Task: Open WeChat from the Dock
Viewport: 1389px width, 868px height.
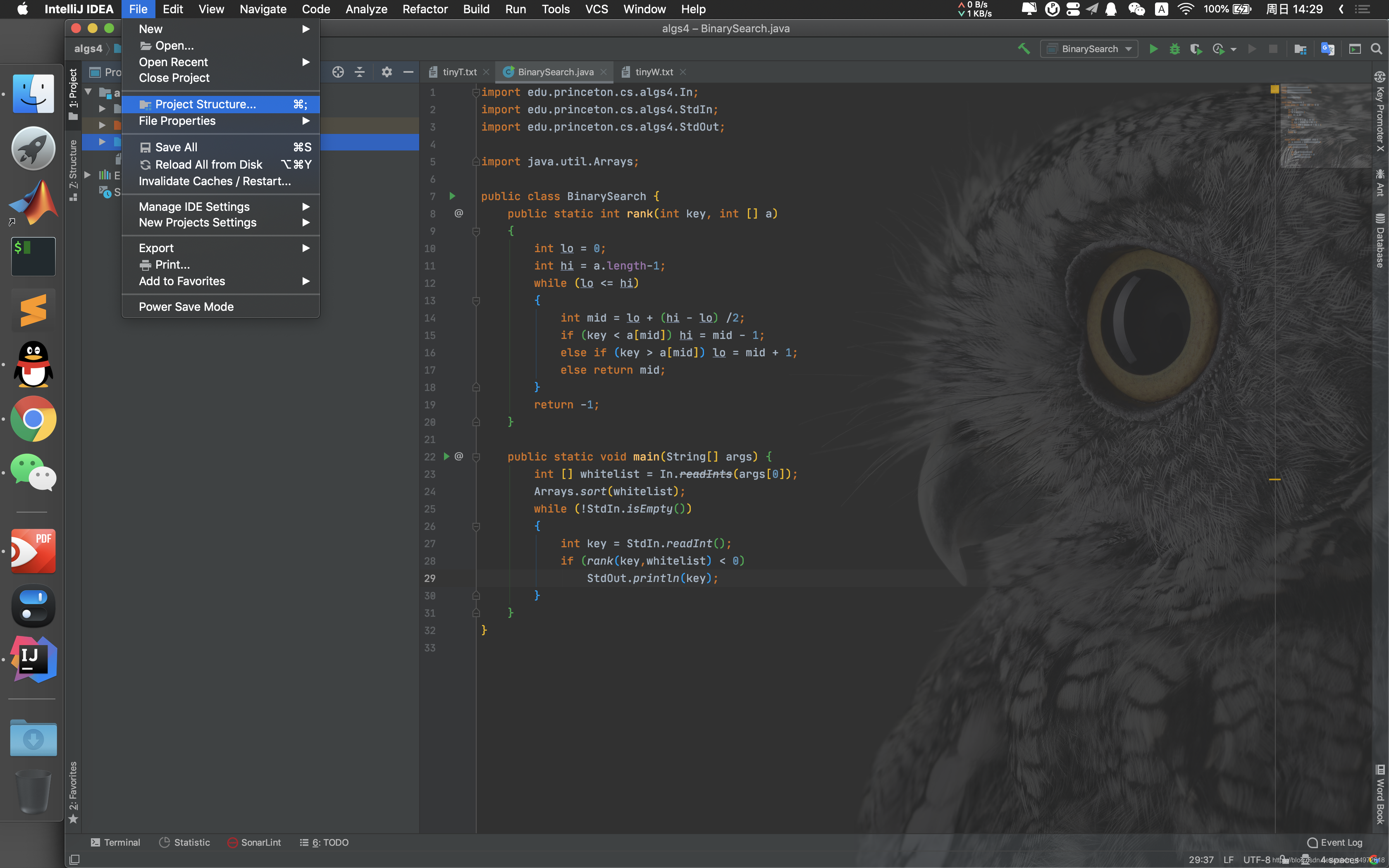Action: click(x=33, y=472)
